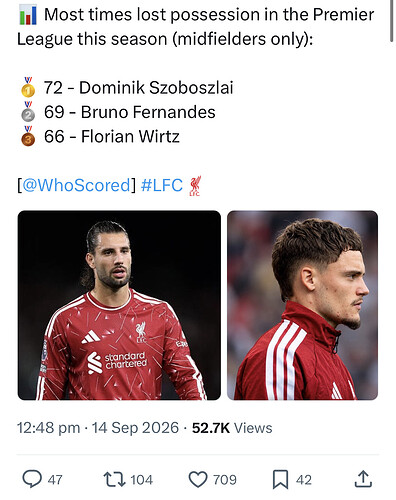Click the bronze medal emoji beside Florian Wirtz
The image size is (396, 500).
[28, 136]
